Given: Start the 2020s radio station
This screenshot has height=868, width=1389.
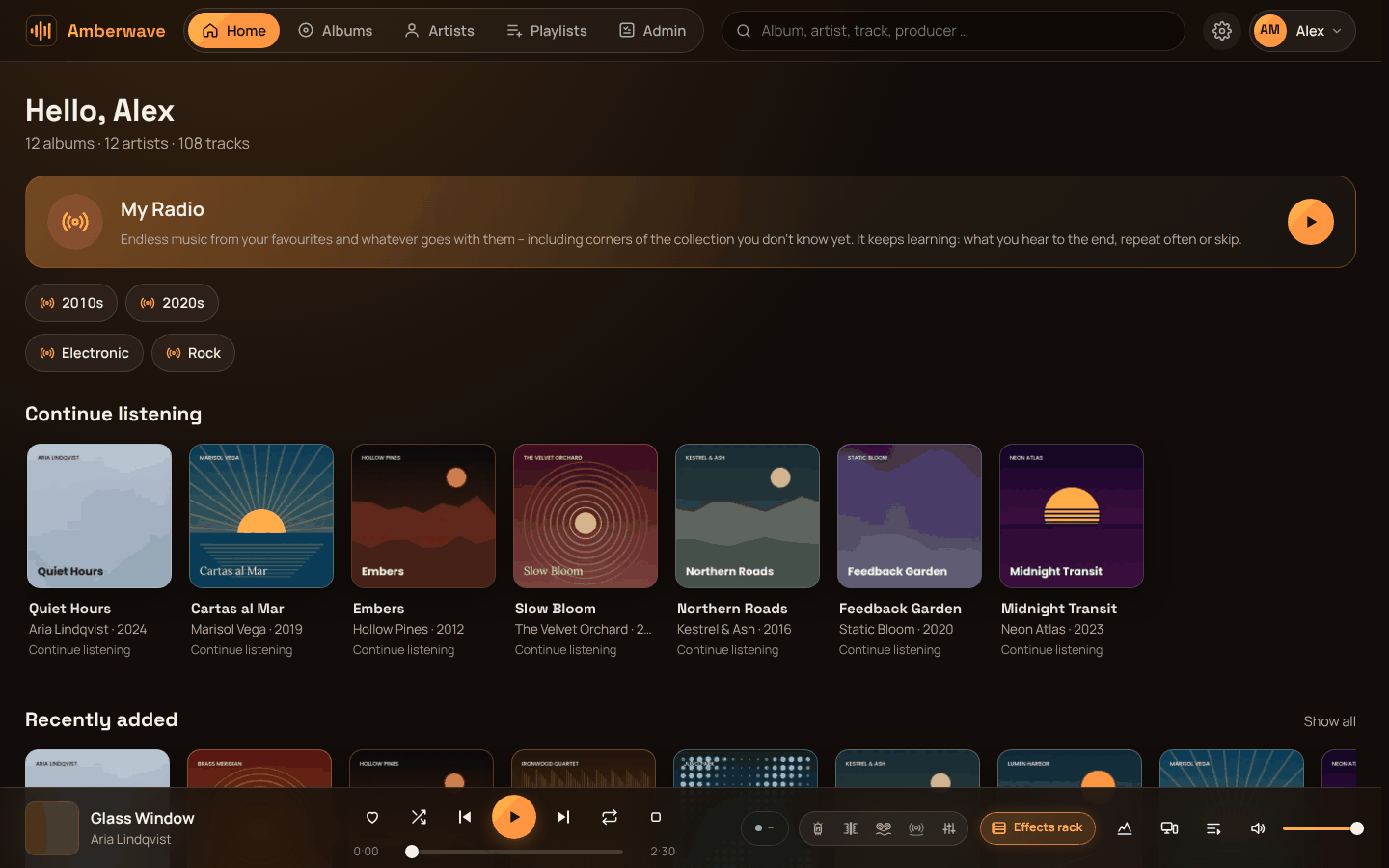Looking at the screenshot, I should (172, 303).
